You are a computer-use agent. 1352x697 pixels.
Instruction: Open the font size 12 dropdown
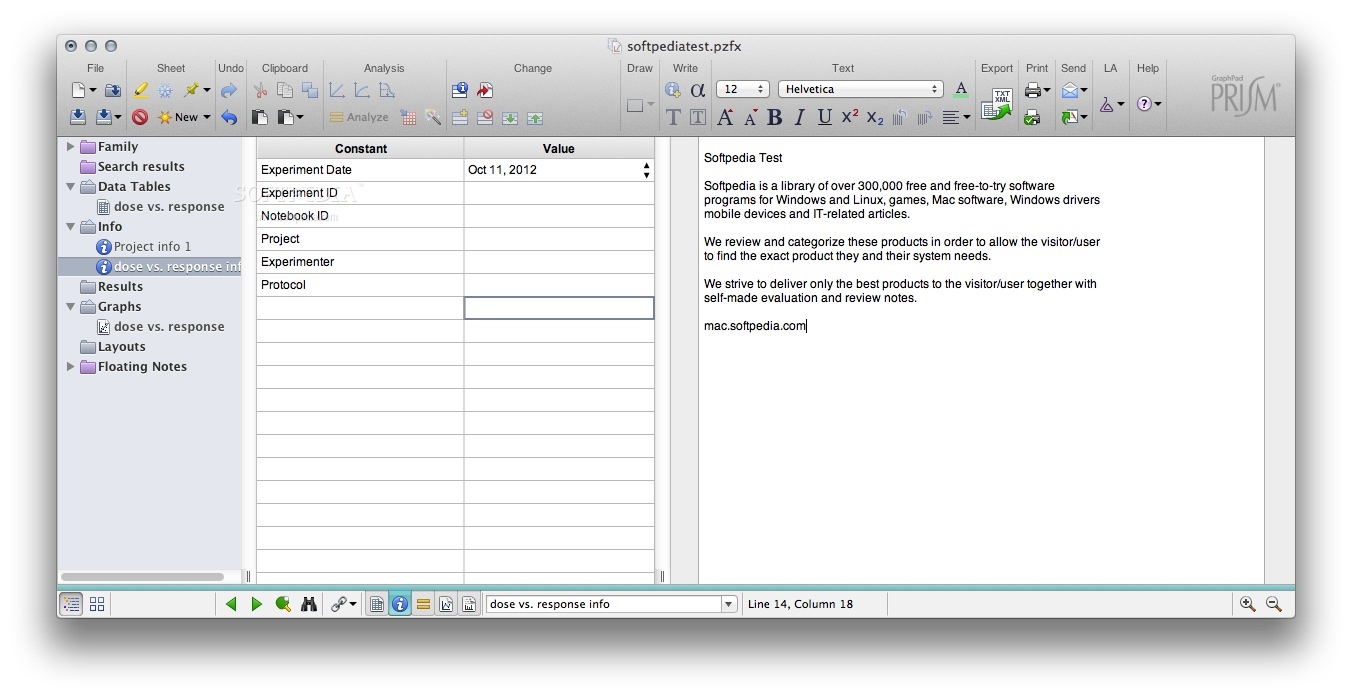[x=742, y=89]
